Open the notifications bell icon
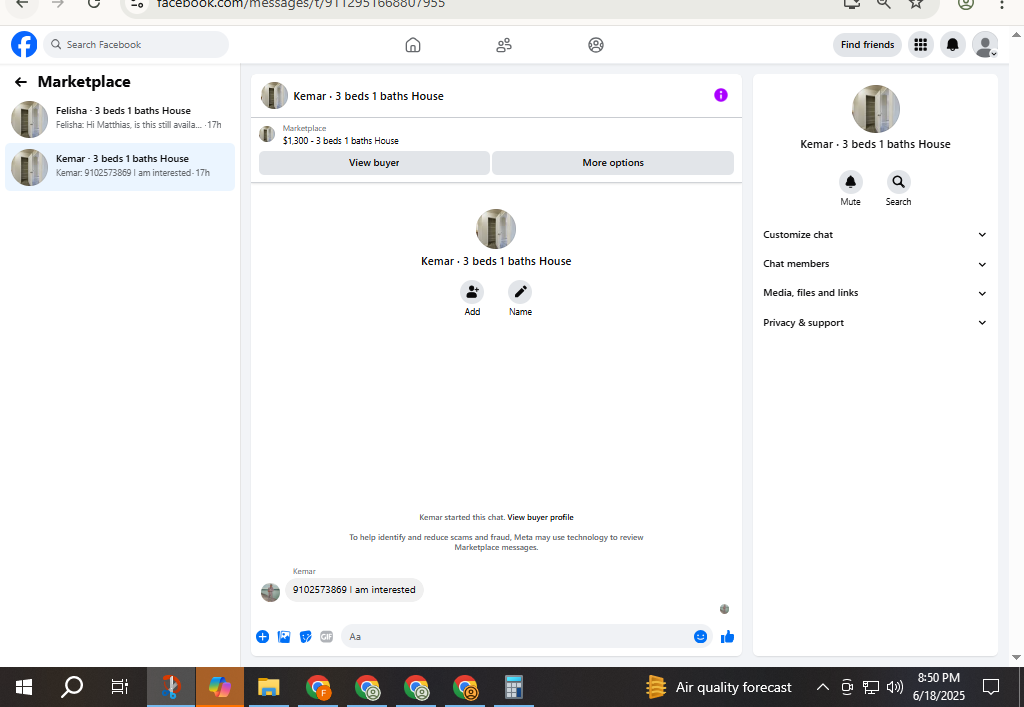Viewport: 1024px width, 707px height. [x=953, y=45]
